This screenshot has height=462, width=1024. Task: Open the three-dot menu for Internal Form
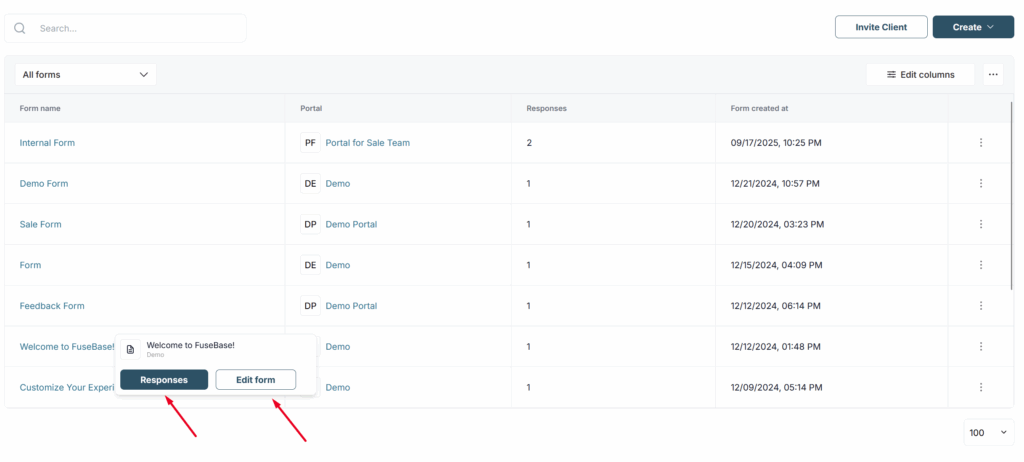click(x=980, y=143)
